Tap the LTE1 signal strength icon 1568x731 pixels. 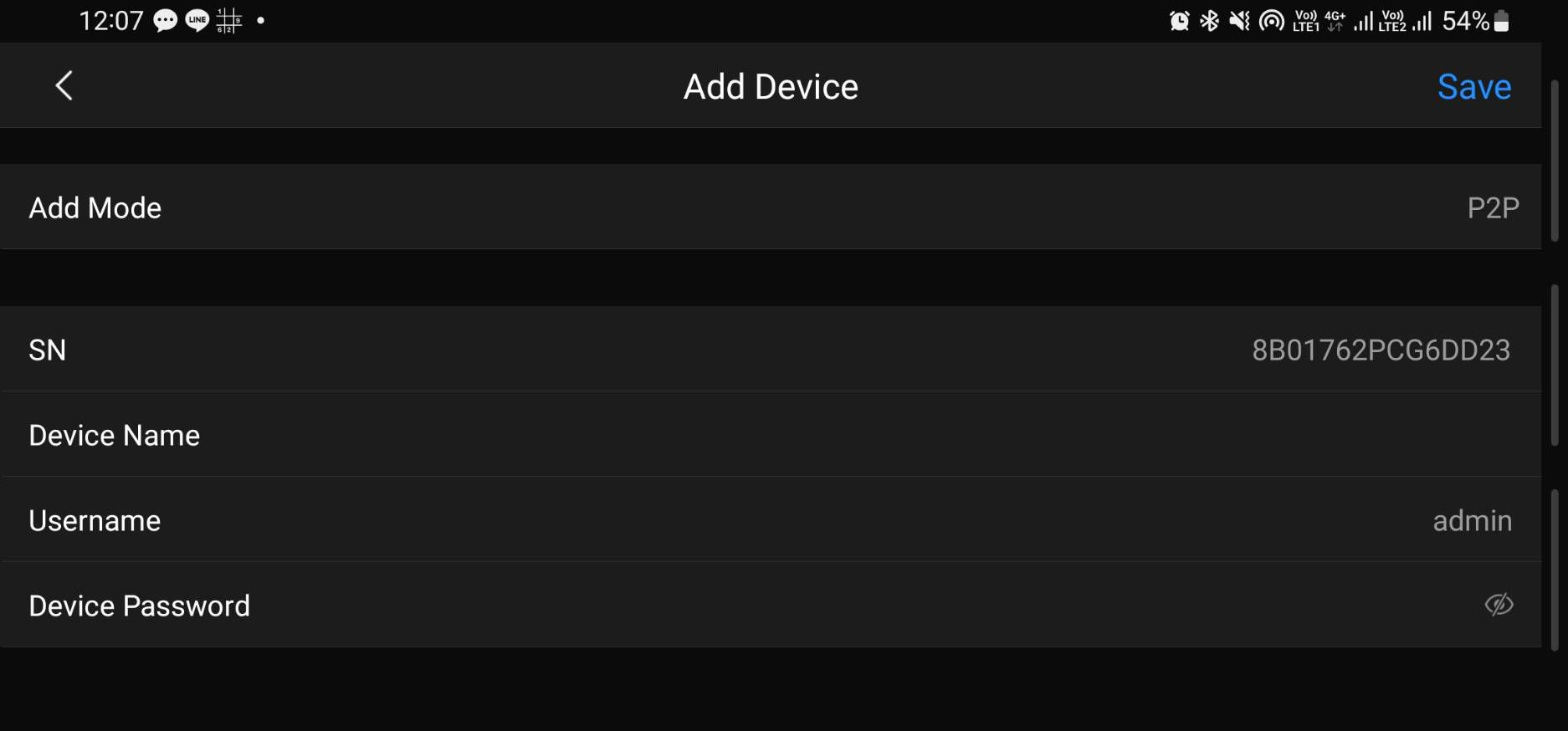pyautogui.click(x=1363, y=21)
